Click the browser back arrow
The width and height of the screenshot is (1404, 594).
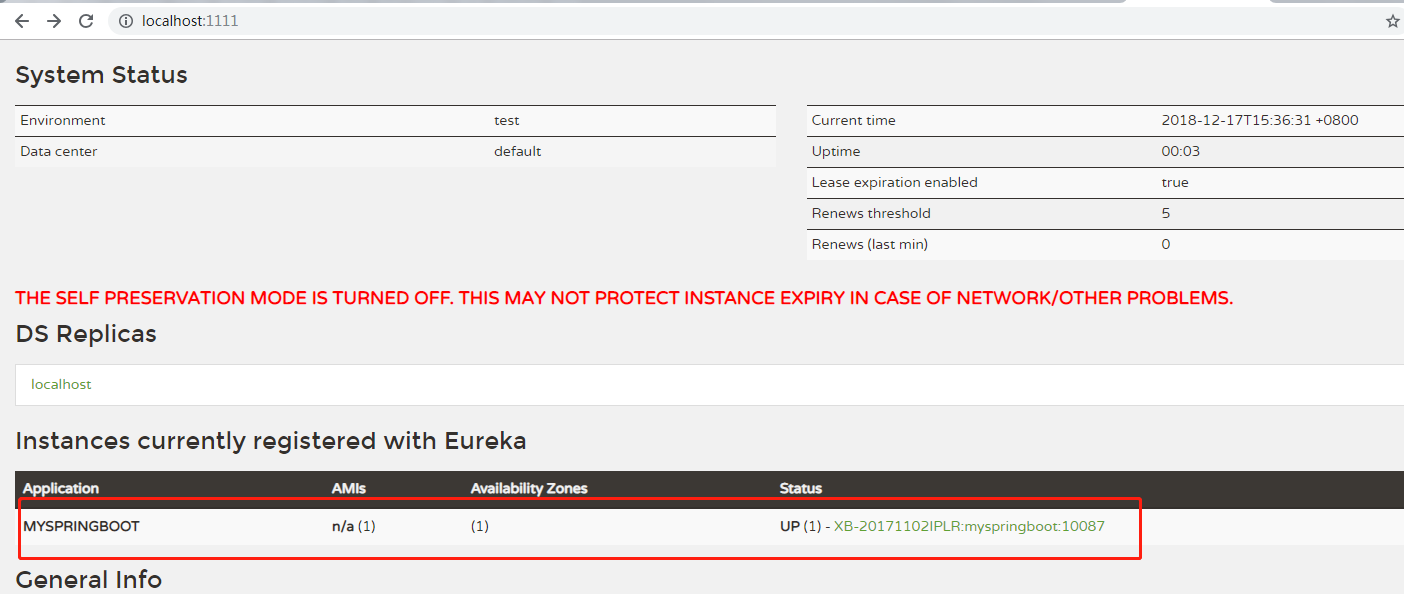21,21
